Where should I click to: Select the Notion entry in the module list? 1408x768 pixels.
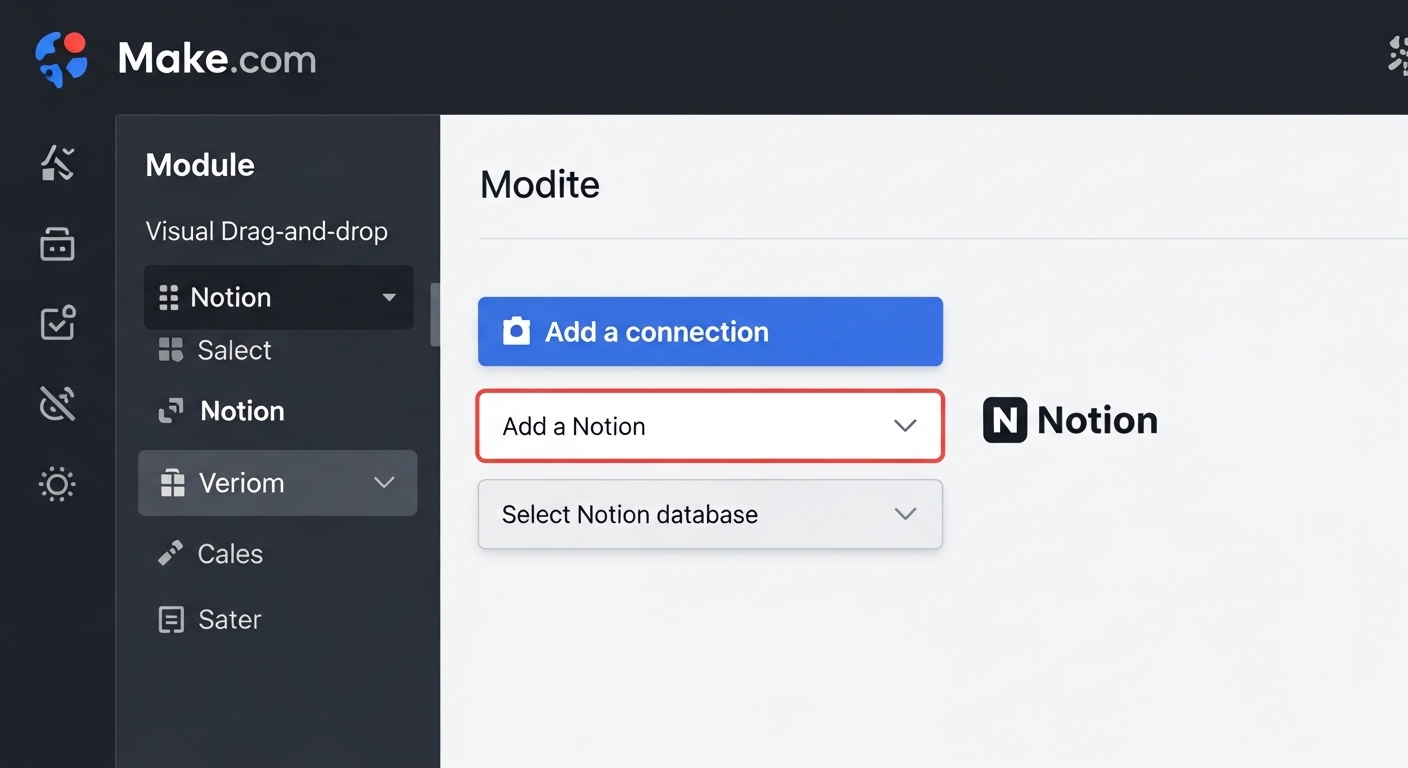[240, 410]
